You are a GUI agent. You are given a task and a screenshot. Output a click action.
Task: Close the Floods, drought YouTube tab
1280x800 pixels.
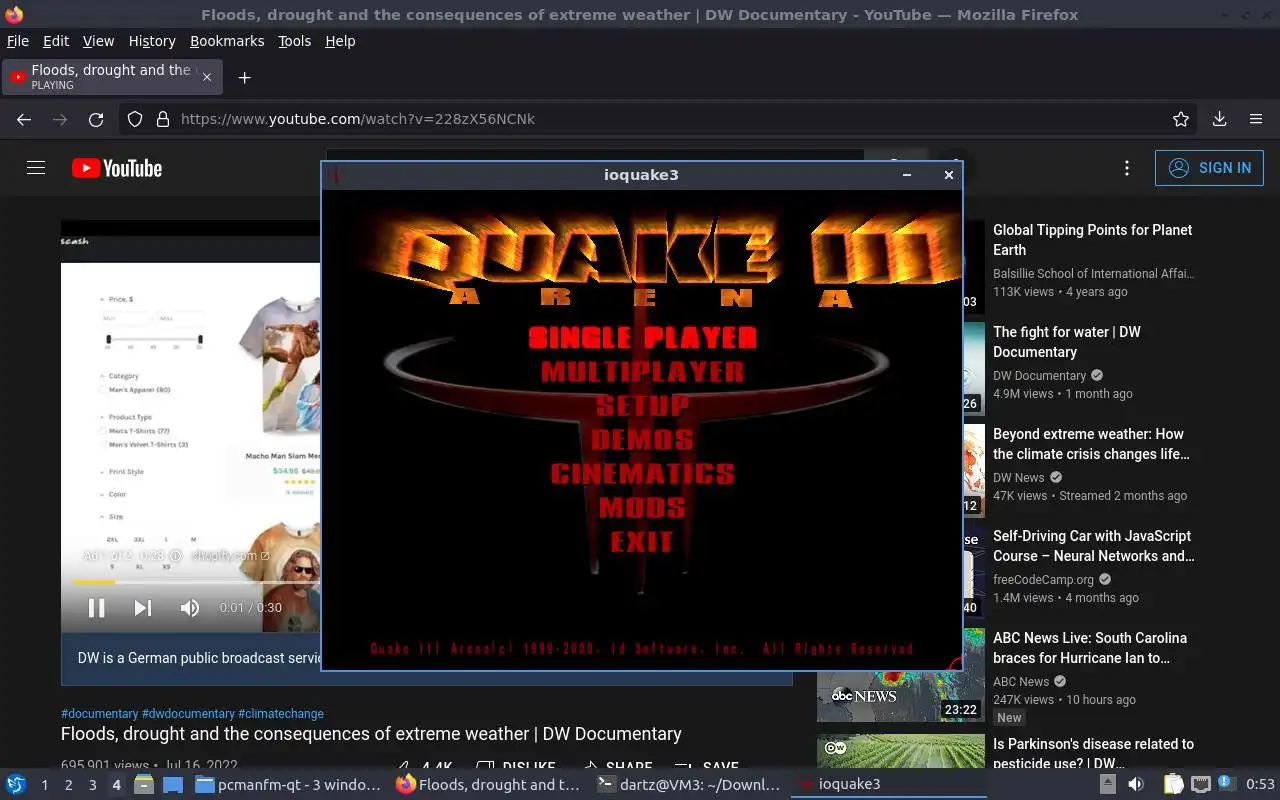point(207,77)
